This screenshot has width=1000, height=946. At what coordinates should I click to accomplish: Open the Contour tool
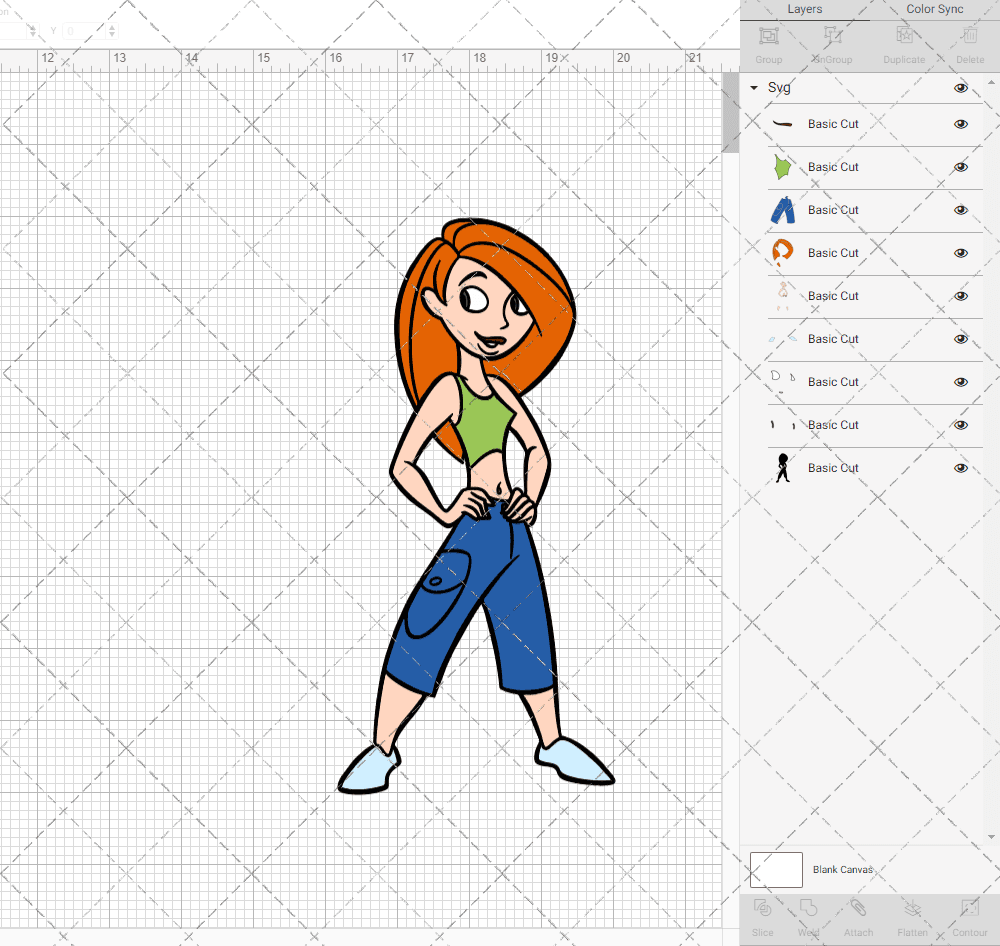click(970, 908)
